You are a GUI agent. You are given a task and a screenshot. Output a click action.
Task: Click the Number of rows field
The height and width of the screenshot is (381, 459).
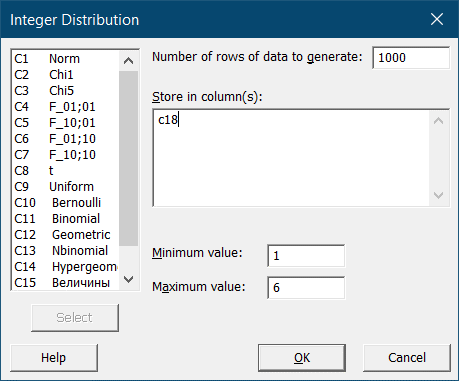tap(411, 58)
